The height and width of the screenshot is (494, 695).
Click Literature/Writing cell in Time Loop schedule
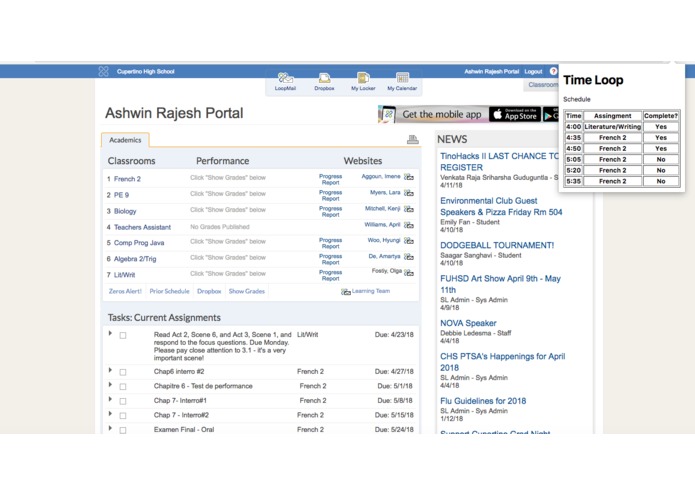(613, 127)
